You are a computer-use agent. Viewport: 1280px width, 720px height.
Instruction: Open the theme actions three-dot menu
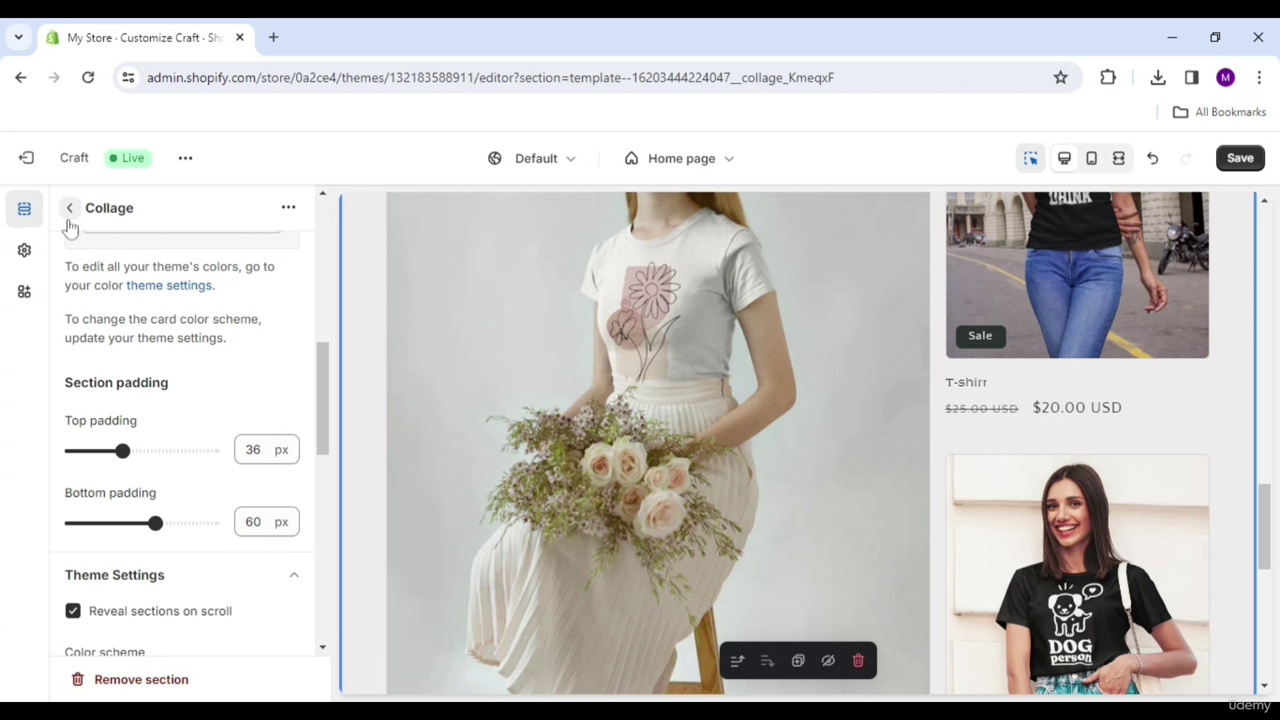point(185,158)
